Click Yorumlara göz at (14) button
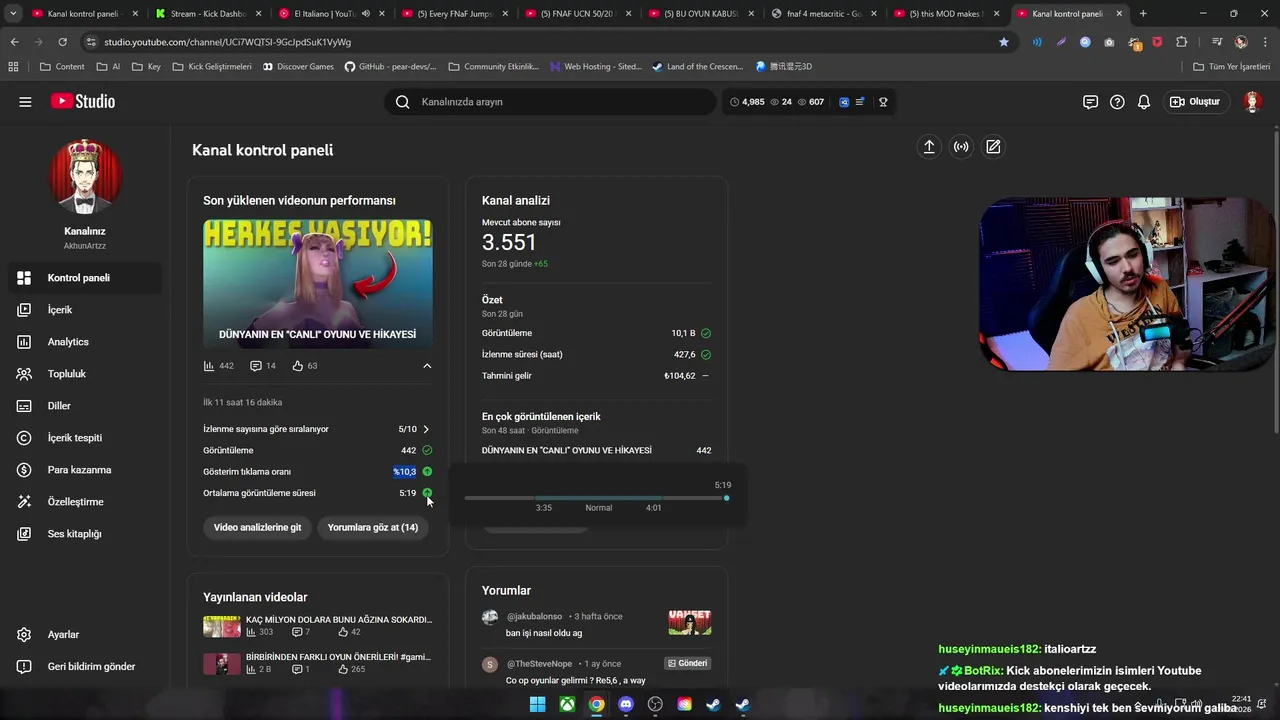Viewport: 1280px width, 720px height. (373, 527)
